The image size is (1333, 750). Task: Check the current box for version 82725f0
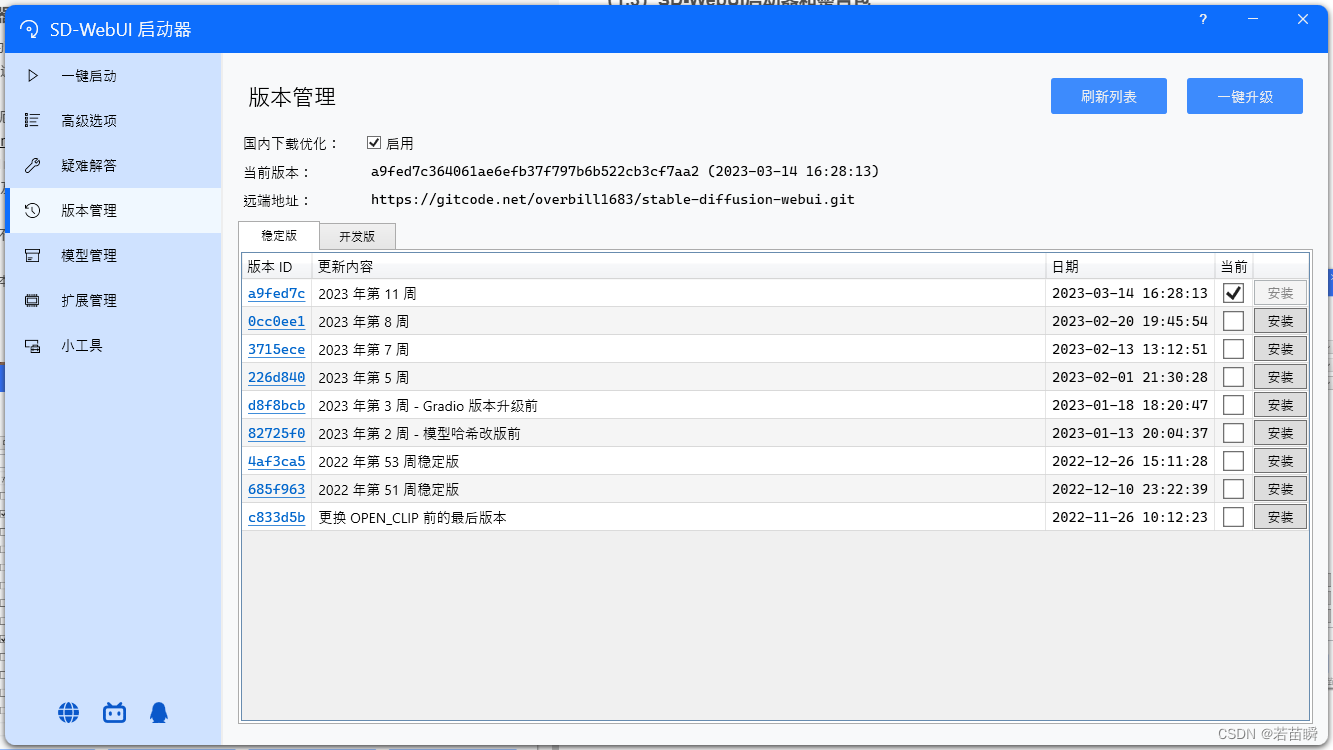[x=1234, y=433]
